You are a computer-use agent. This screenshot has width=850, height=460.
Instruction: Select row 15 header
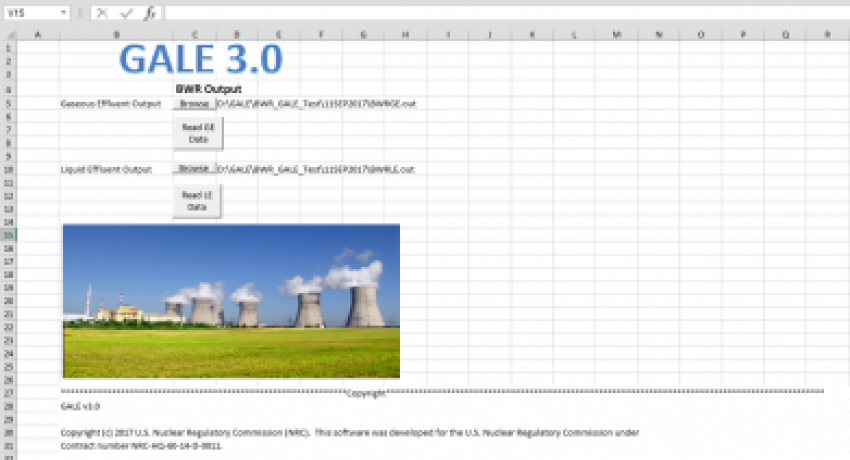[x=8, y=235]
